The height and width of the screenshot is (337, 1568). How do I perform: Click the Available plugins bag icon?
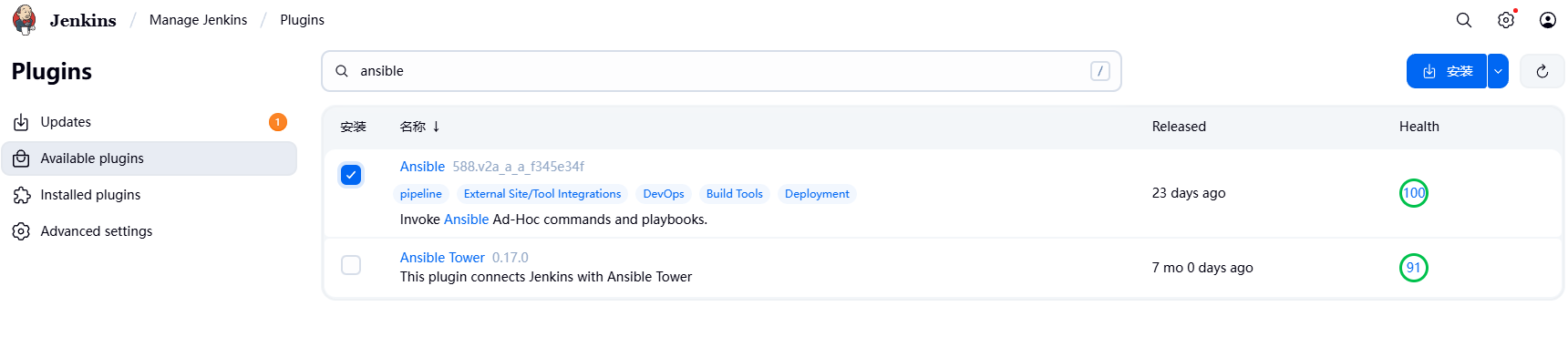point(21,158)
